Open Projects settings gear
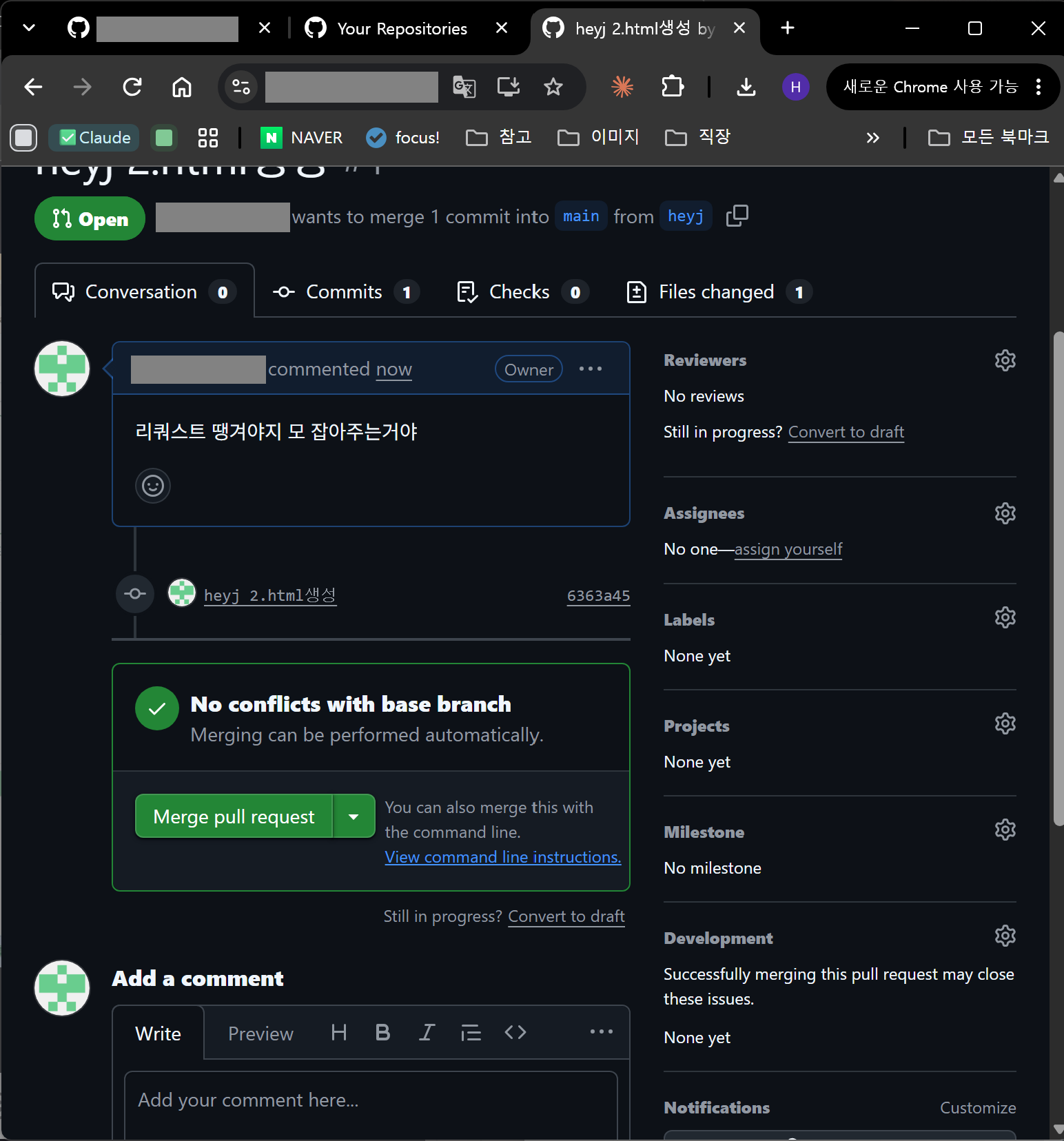The height and width of the screenshot is (1141, 1064). coord(1005,723)
